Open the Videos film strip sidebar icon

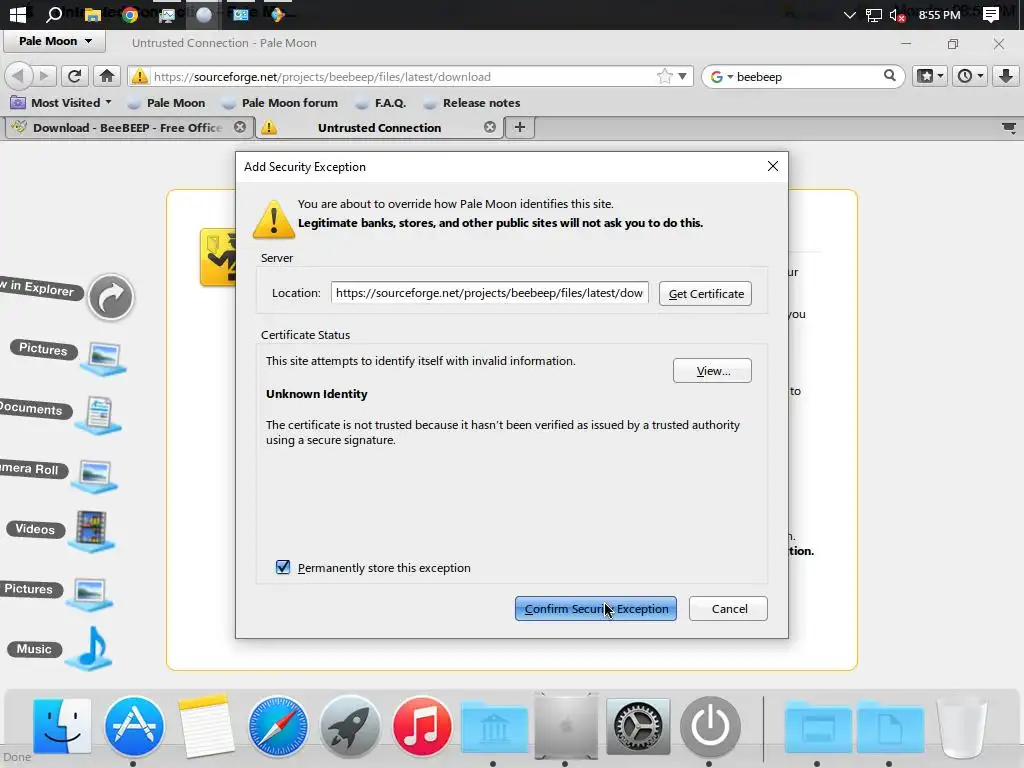91,530
